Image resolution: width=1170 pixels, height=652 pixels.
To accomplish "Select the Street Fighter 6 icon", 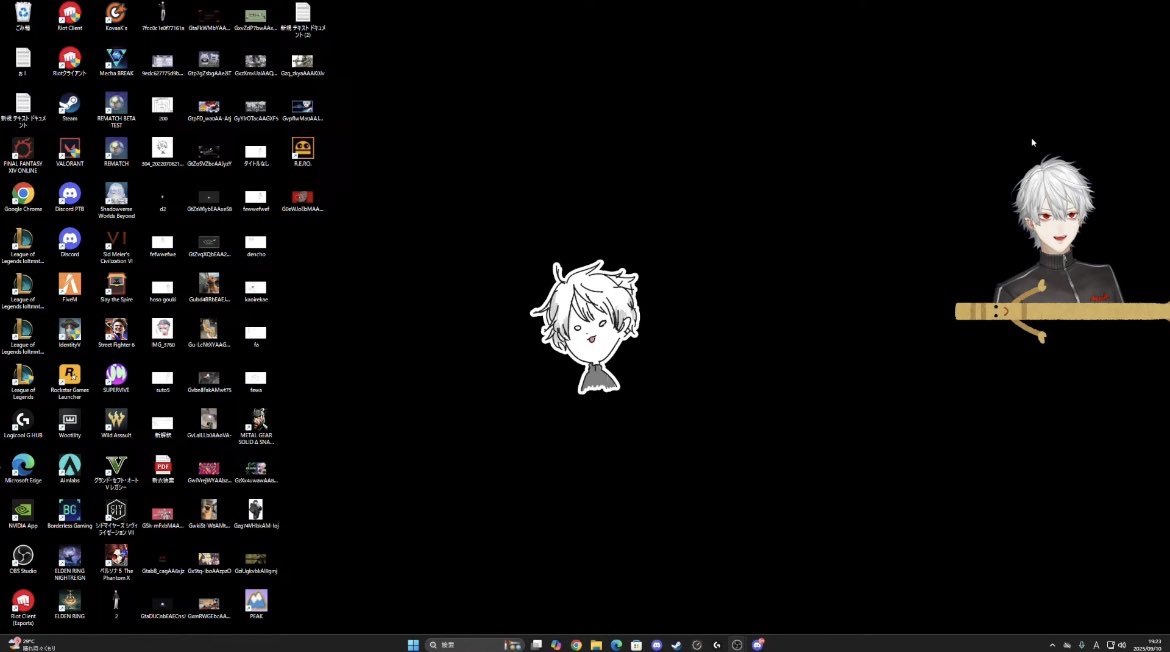I will click(x=116, y=333).
